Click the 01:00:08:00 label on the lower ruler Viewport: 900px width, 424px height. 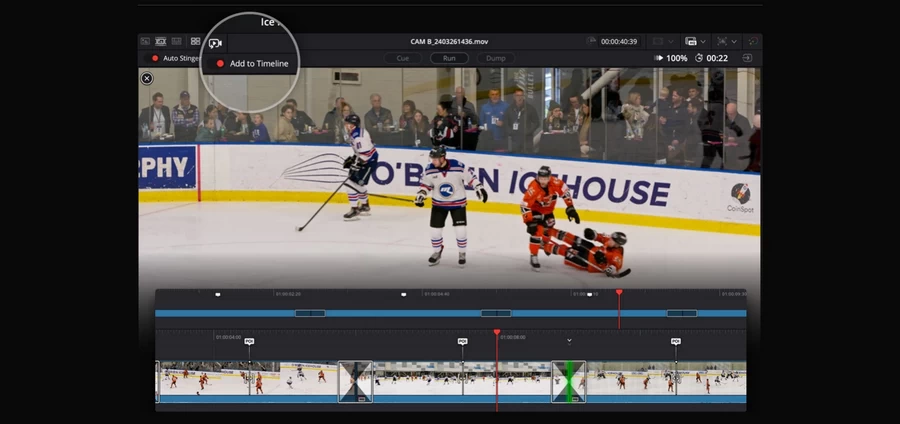coord(513,337)
